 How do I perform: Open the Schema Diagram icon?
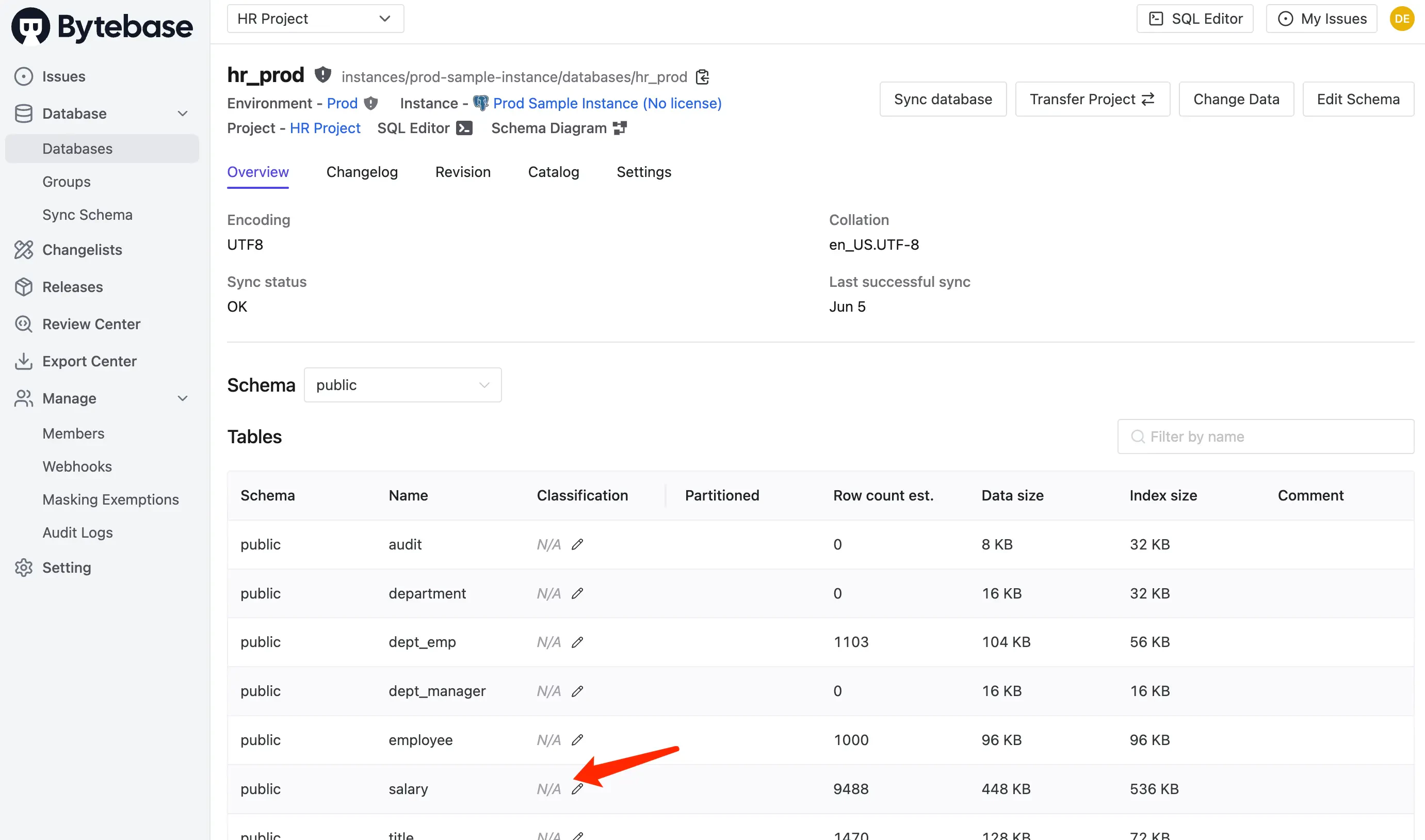(x=620, y=128)
